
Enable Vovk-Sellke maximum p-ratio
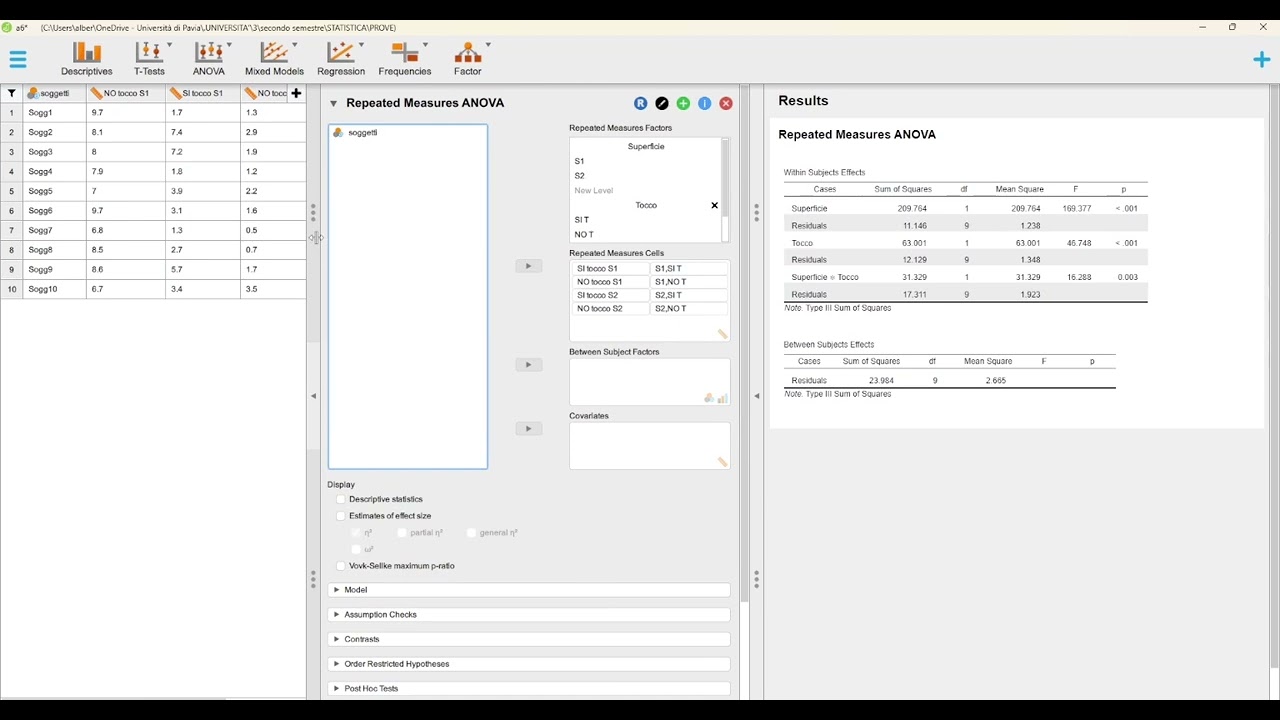tap(341, 566)
